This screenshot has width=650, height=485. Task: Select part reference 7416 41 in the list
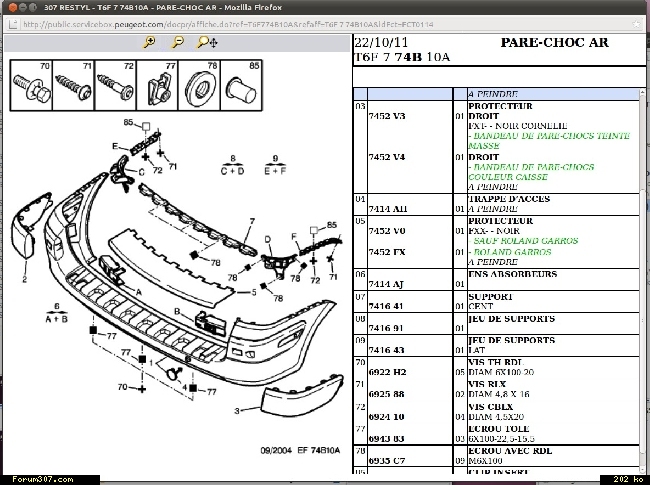coord(387,306)
